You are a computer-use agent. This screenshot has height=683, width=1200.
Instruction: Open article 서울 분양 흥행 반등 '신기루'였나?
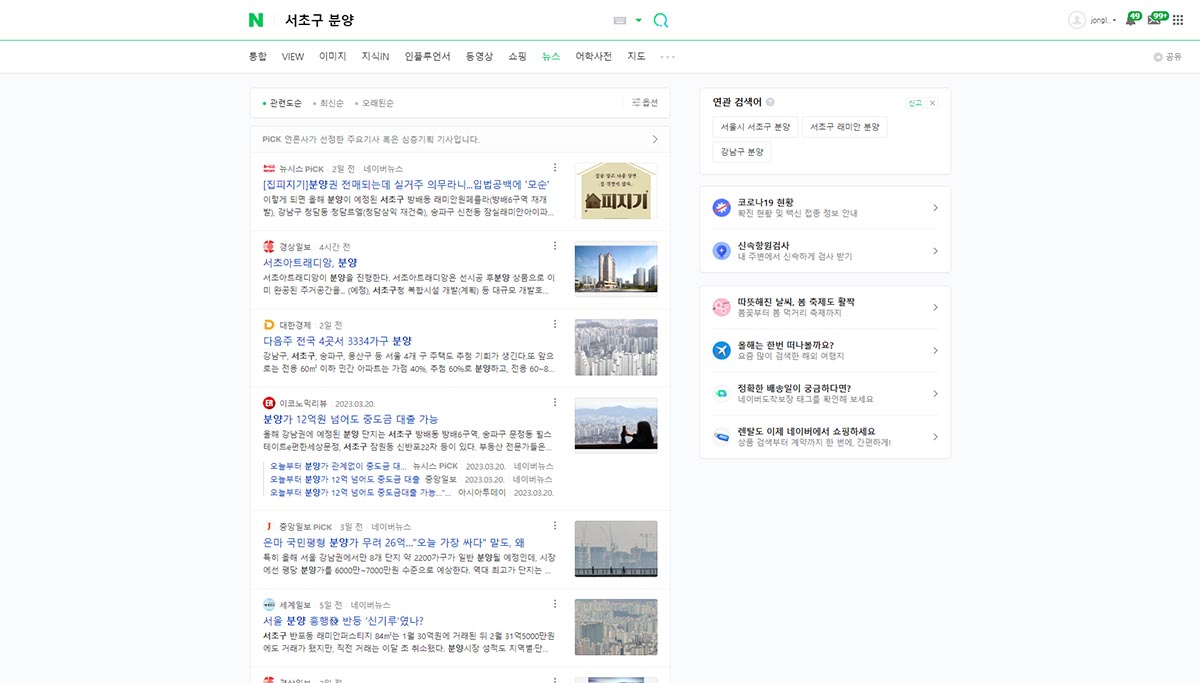[343, 621]
